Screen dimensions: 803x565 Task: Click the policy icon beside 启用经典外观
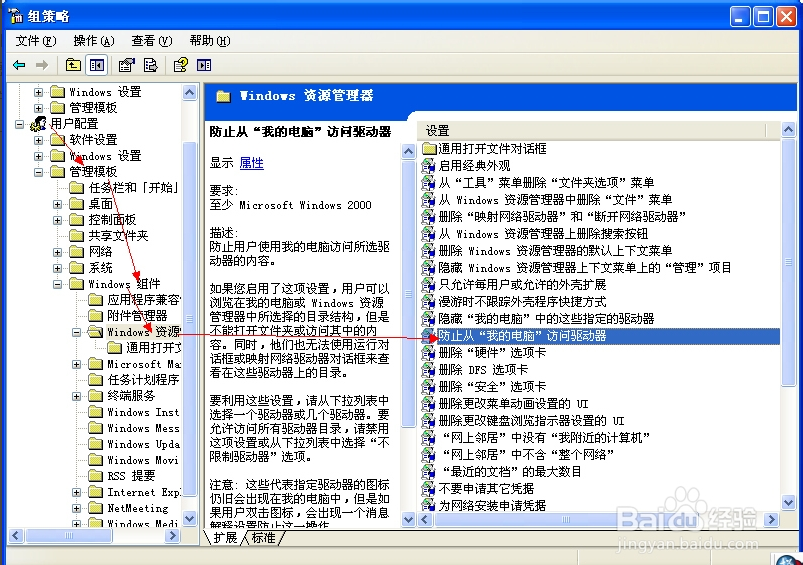[428, 165]
